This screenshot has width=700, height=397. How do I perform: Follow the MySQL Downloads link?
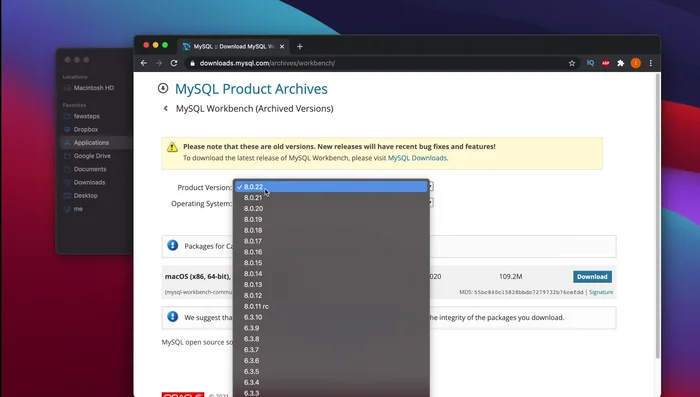pos(417,158)
